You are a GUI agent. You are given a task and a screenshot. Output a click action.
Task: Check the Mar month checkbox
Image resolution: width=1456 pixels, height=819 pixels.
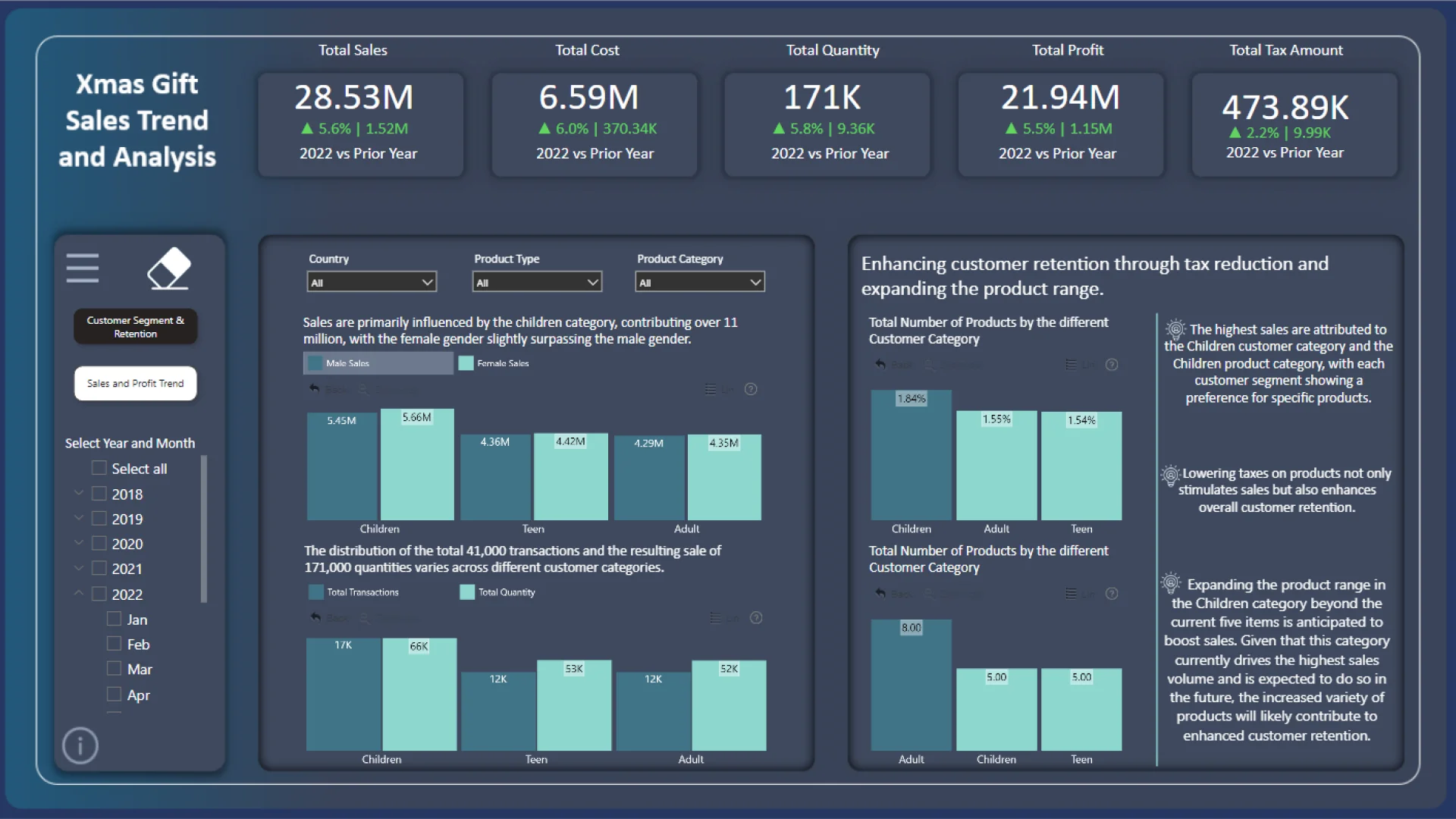114,669
